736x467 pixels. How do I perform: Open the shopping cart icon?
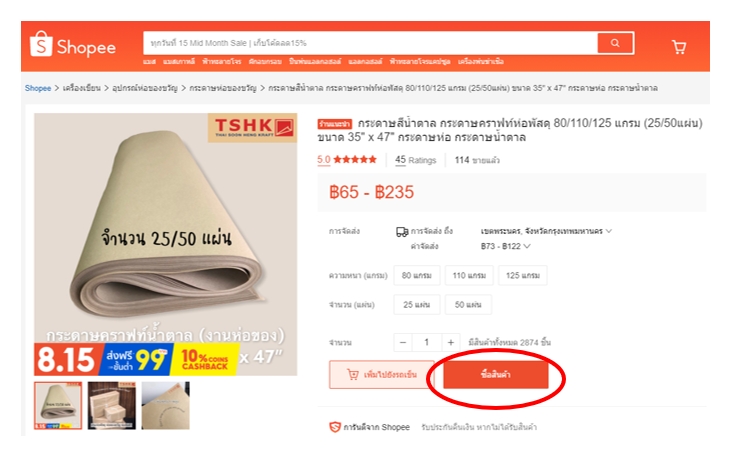(x=679, y=46)
